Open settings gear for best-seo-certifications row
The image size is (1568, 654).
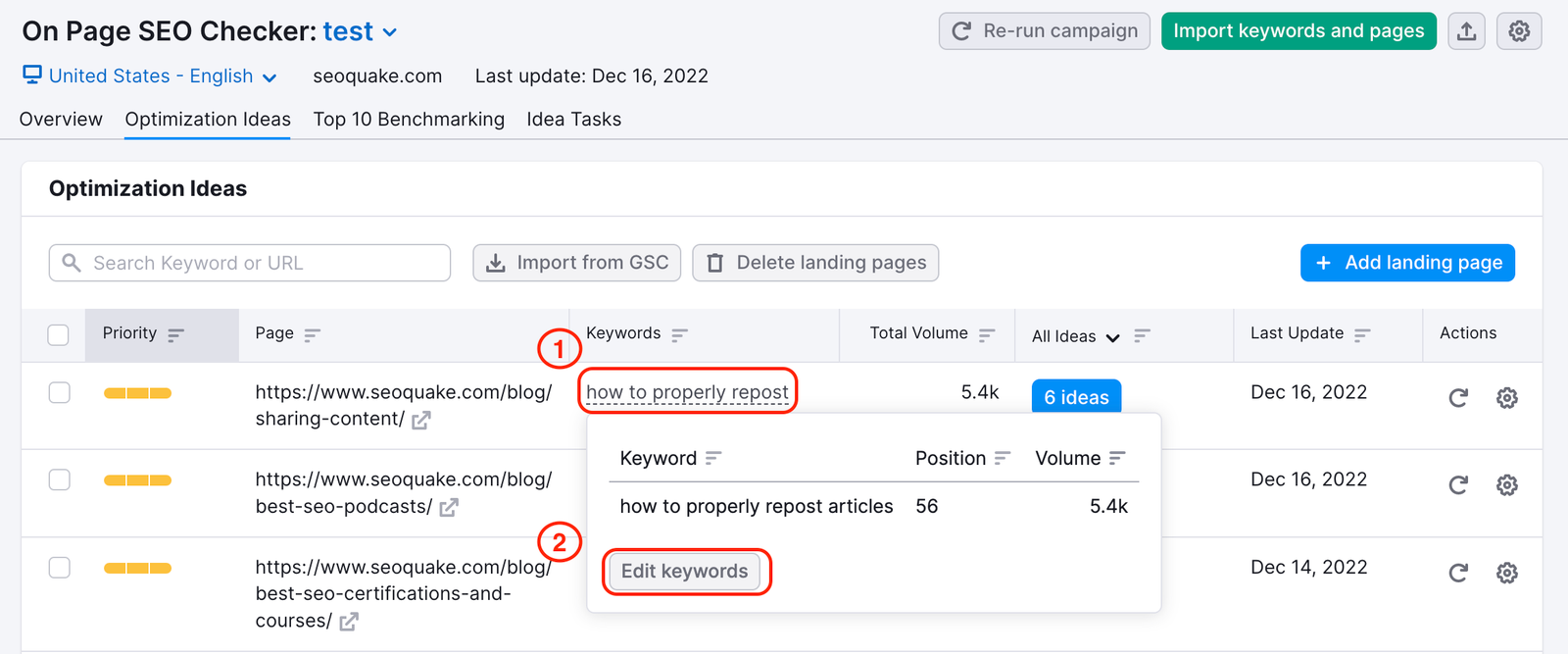pyautogui.click(x=1507, y=572)
